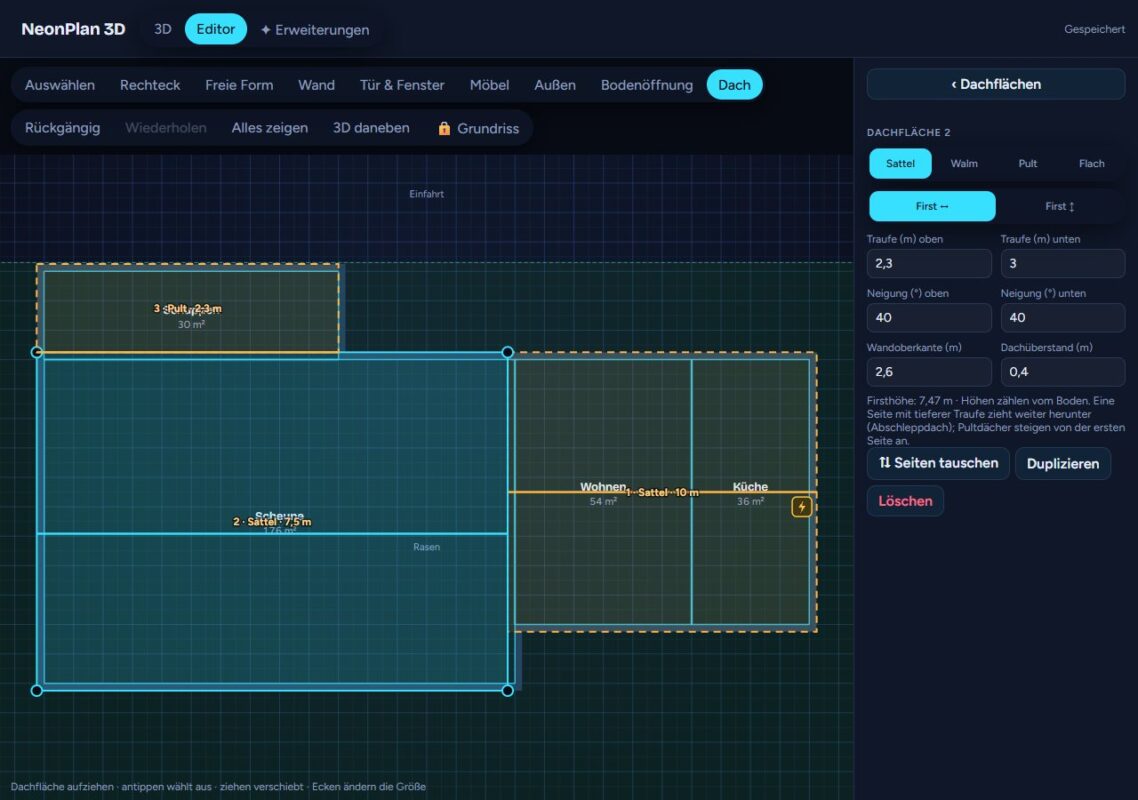The width and height of the screenshot is (1138, 800).
Task: Click Seiten tauschen button
Action: tap(938, 463)
